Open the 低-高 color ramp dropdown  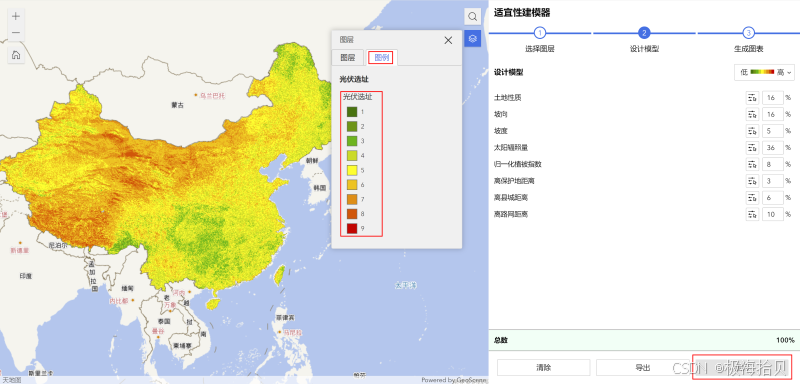click(764, 72)
